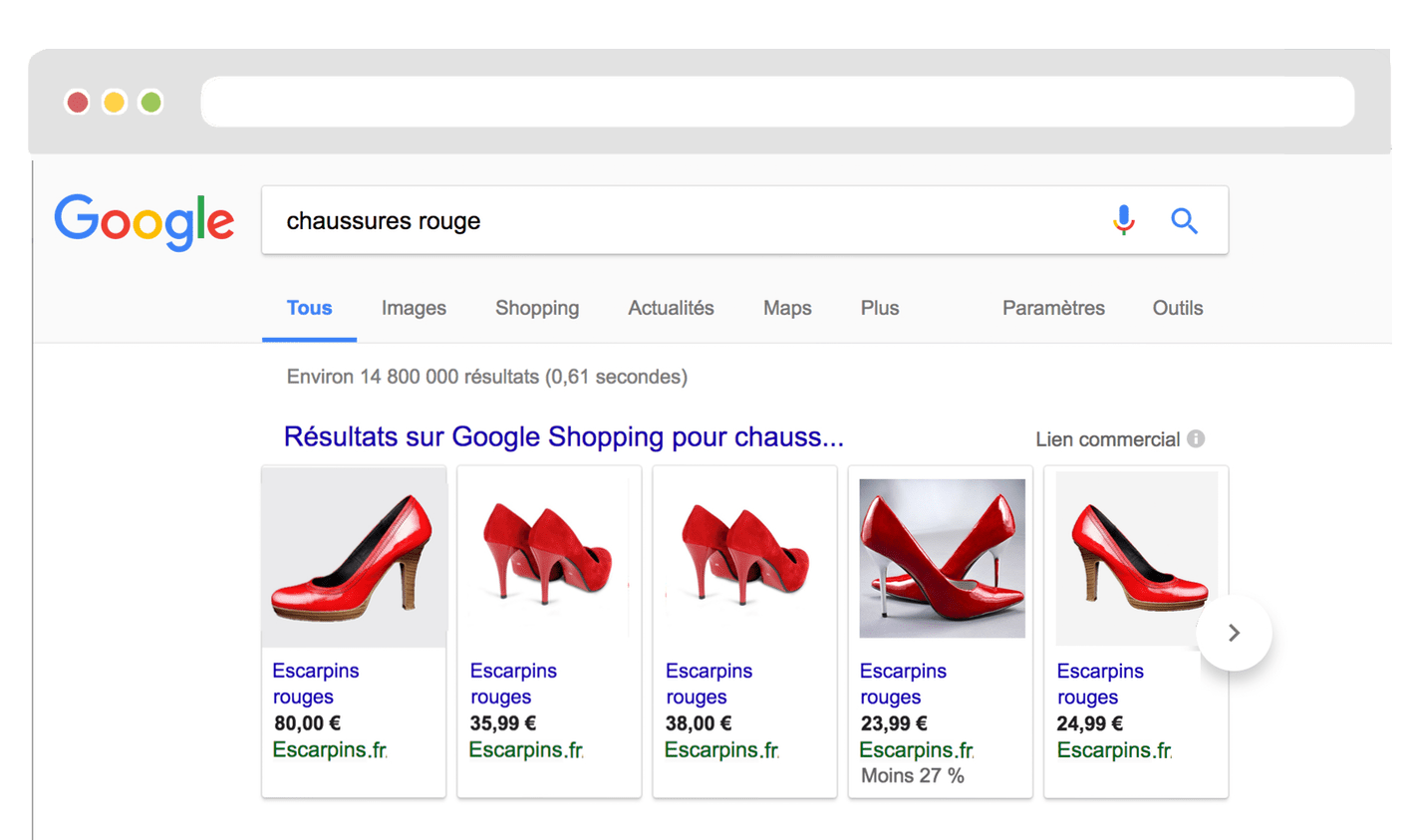Click the info icon next to Lien commercial

[x=1194, y=438]
